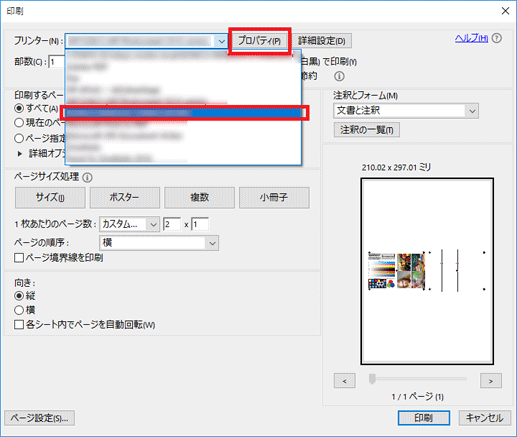Click ページサイズ処理 info icon
The width and height of the screenshot is (517, 437).
pos(87,177)
